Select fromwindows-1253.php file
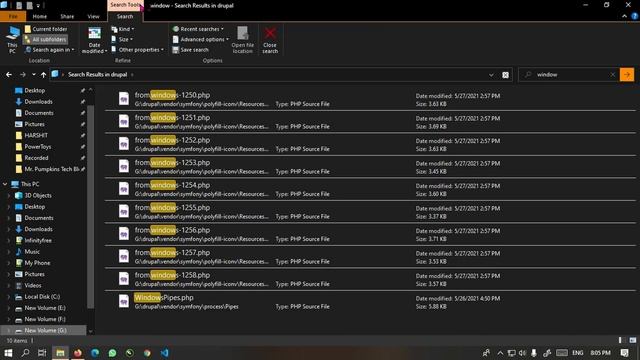This screenshot has width=640, height=360. (x=370, y=167)
